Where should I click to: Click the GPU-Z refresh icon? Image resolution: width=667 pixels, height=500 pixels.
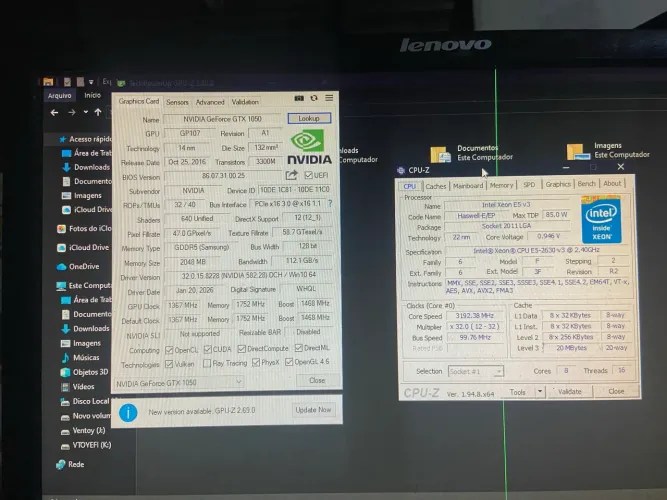pyautogui.click(x=314, y=98)
